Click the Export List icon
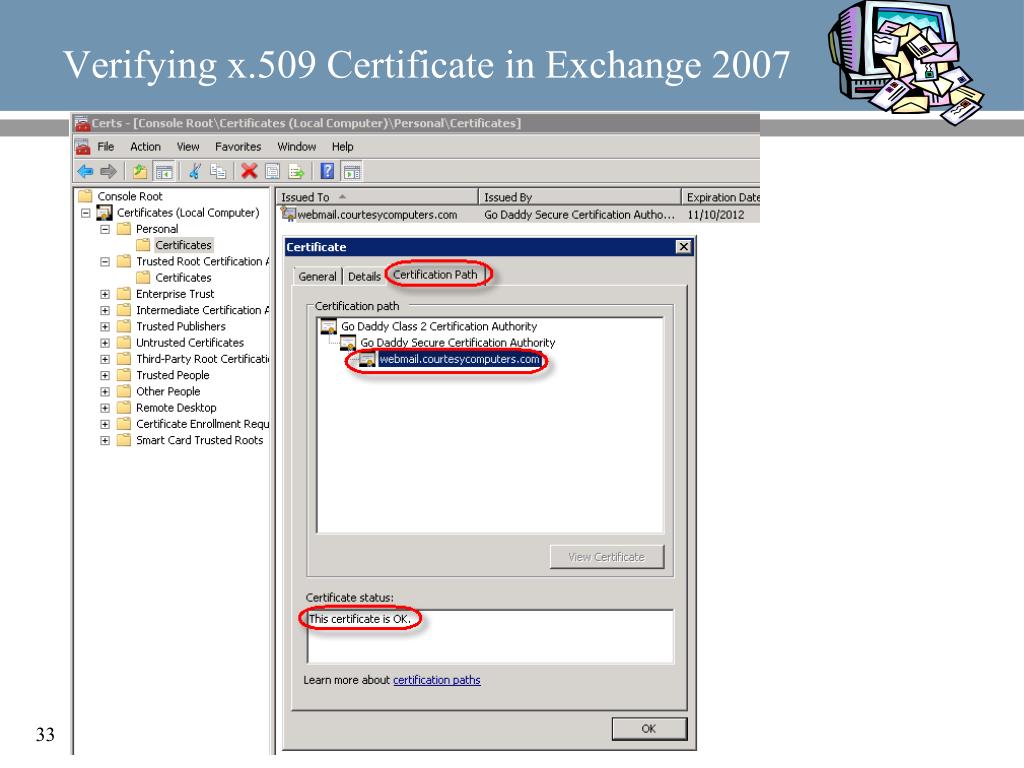 tap(296, 172)
